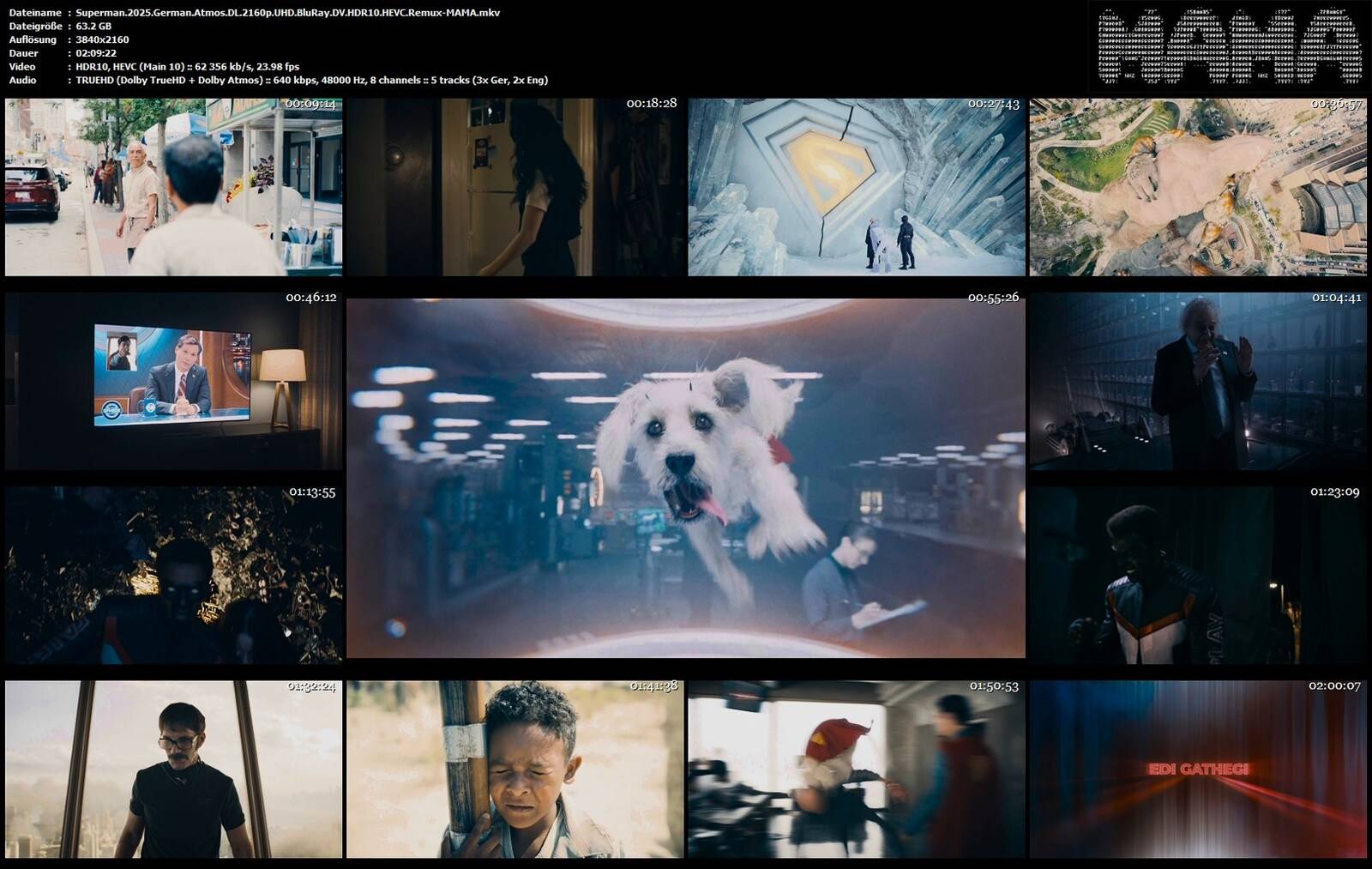Click the Video label

(x=22, y=67)
